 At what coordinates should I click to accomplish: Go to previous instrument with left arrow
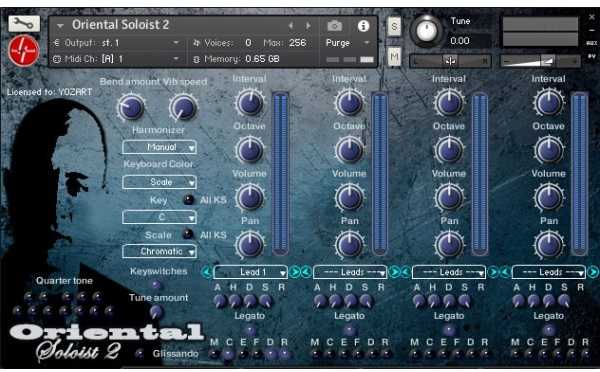point(291,26)
